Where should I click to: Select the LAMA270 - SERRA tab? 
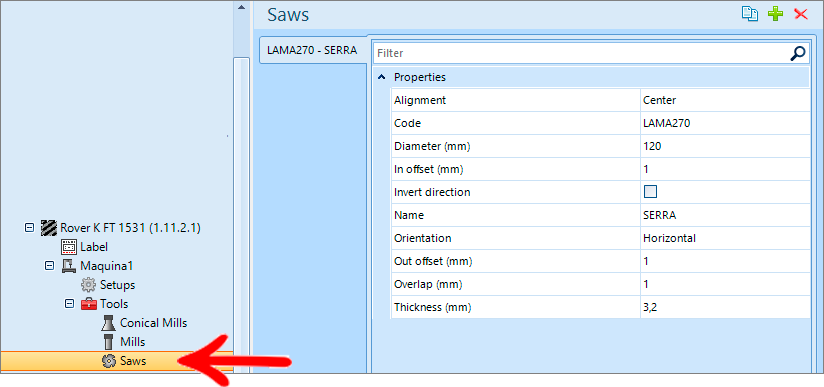(312, 50)
